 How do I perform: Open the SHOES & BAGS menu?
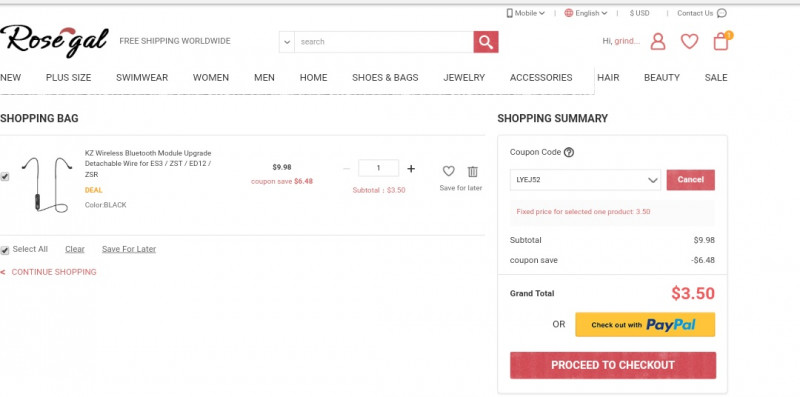pyautogui.click(x=385, y=78)
